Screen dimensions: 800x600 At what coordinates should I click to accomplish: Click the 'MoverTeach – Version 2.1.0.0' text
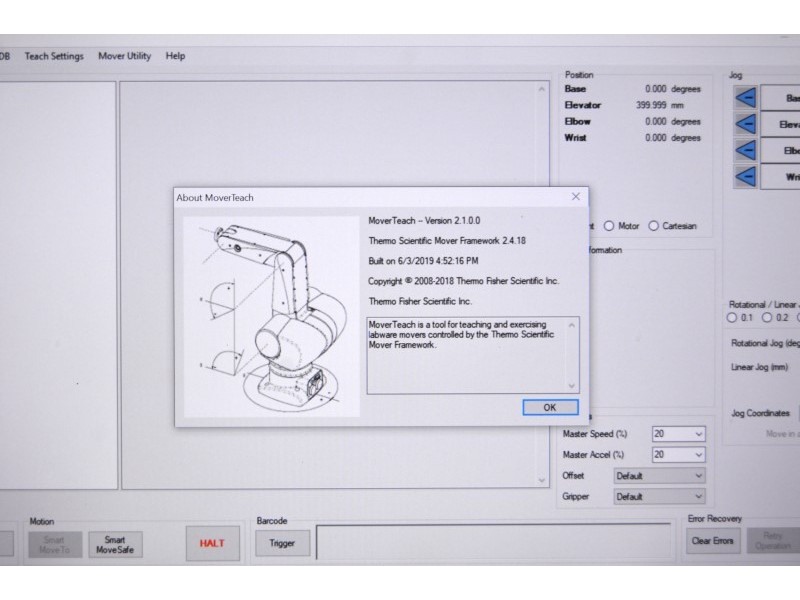(x=424, y=221)
